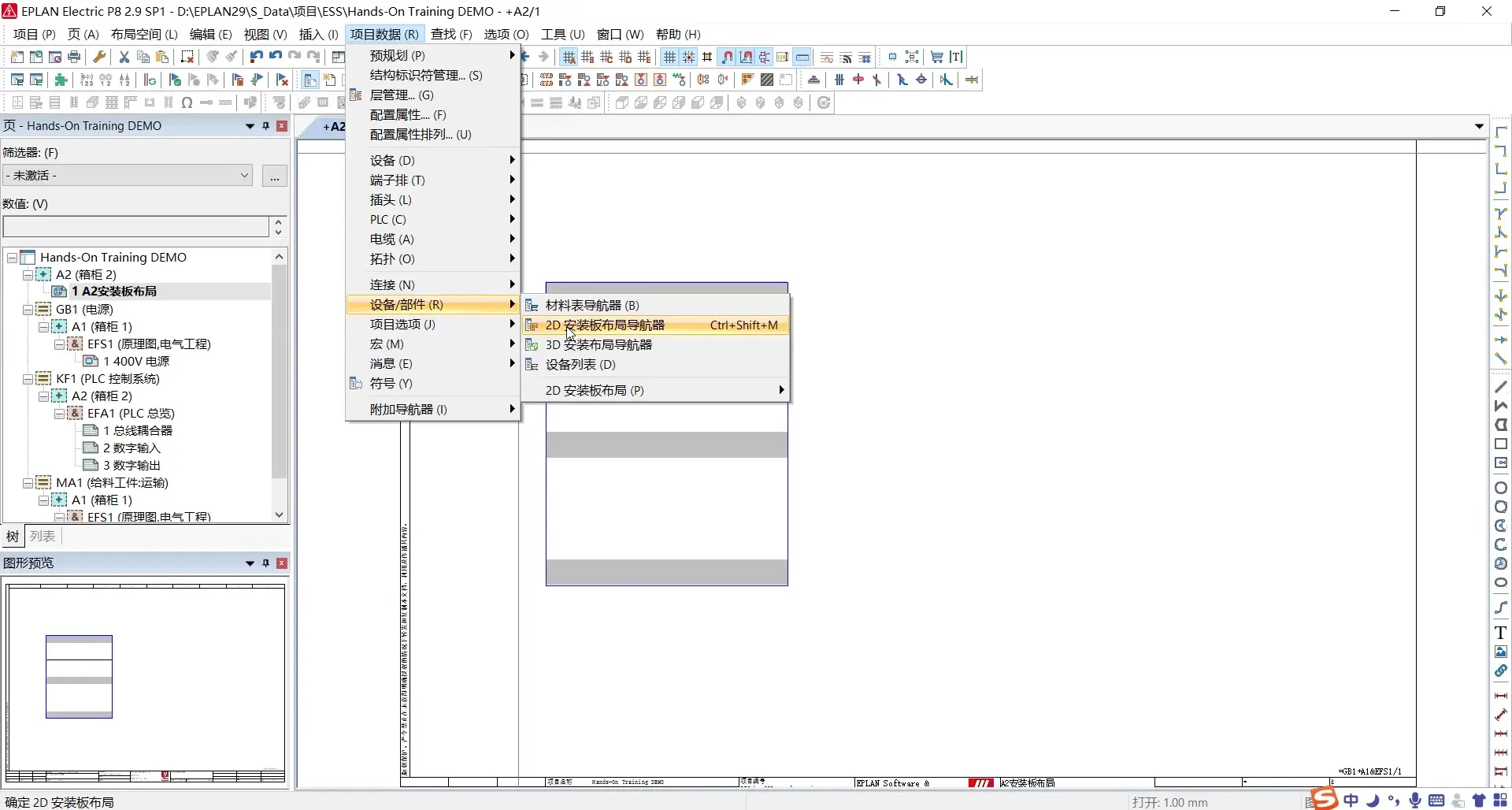Toggle snap to grid button
The height and width of the screenshot is (810, 1512).
click(688, 57)
